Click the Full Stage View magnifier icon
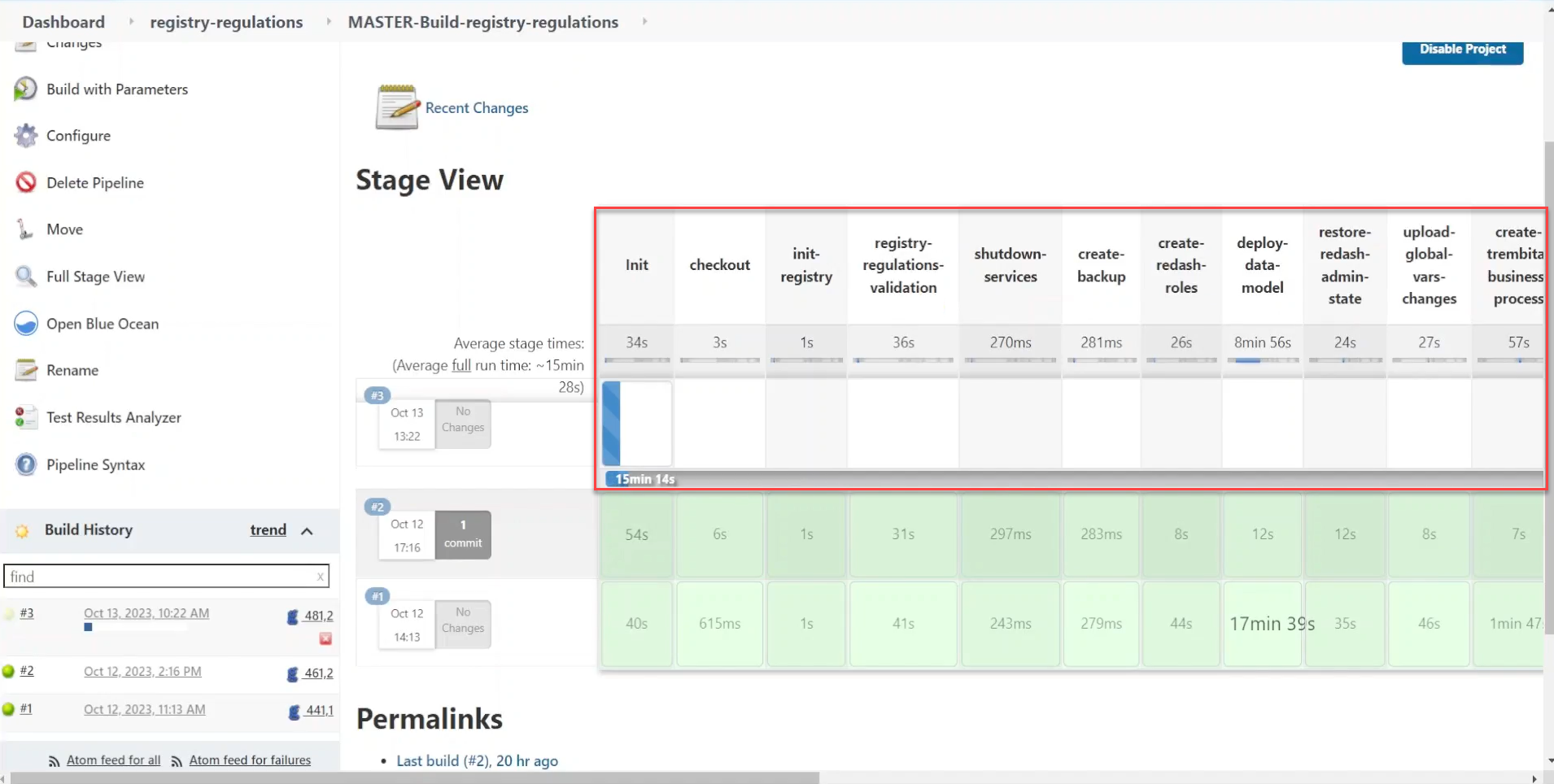The image size is (1554, 784). 26,277
